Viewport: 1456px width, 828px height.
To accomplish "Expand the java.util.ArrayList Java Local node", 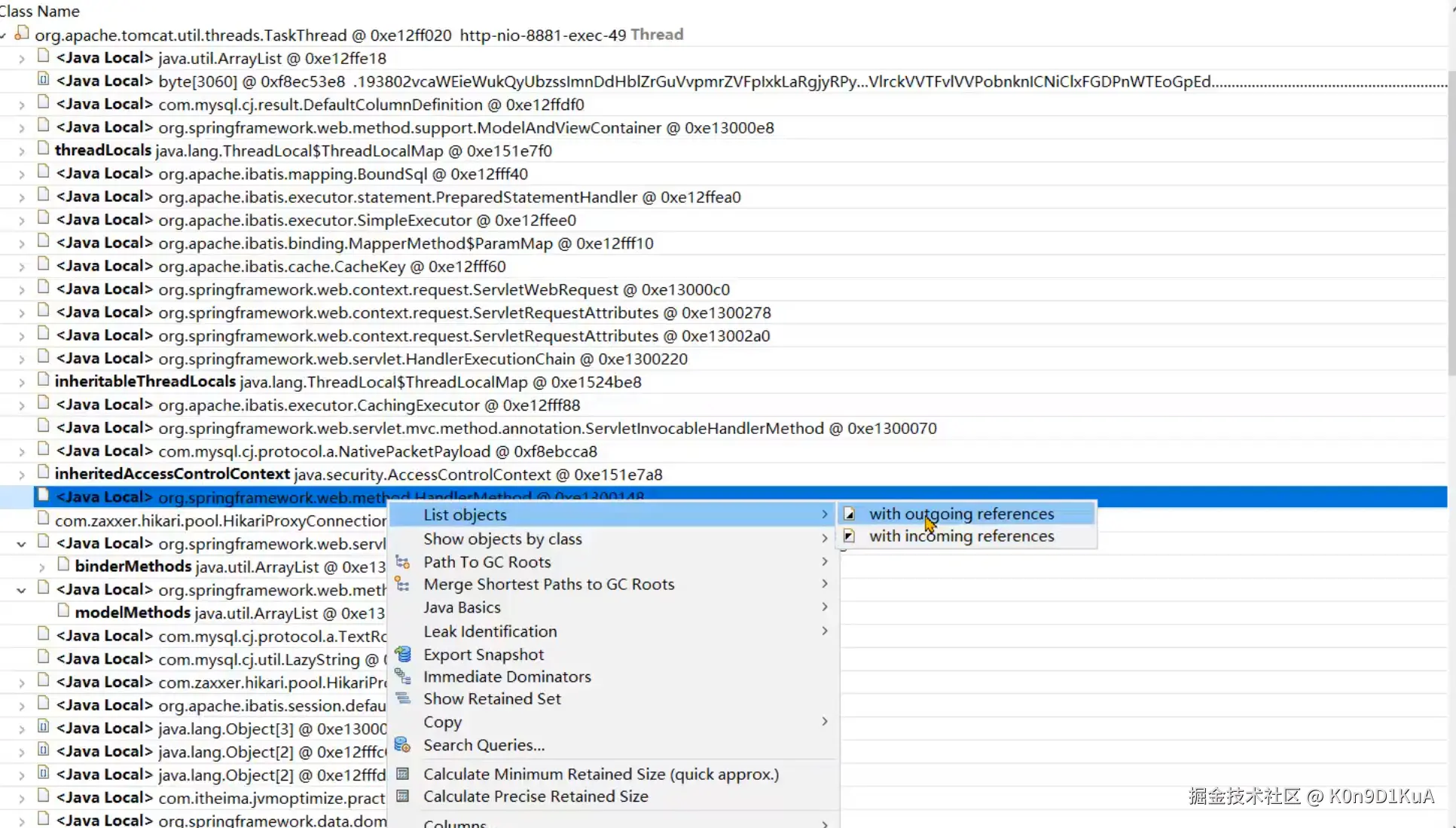I will click(x=22, y=59).
